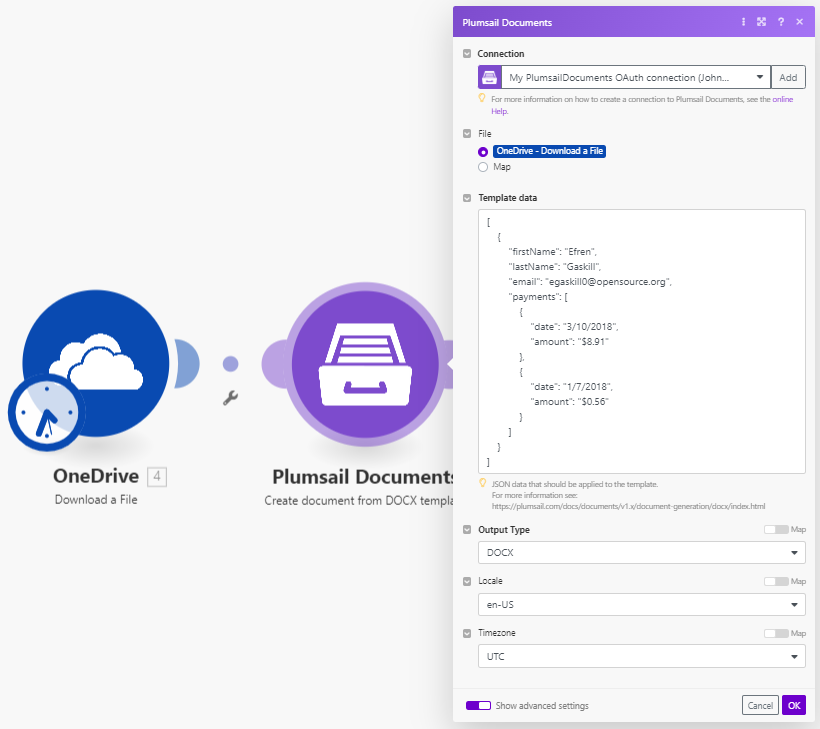This screenshot has width=820, height=729.
Task: Click the "firstName": "Efren" line
Action: point(552,252)
